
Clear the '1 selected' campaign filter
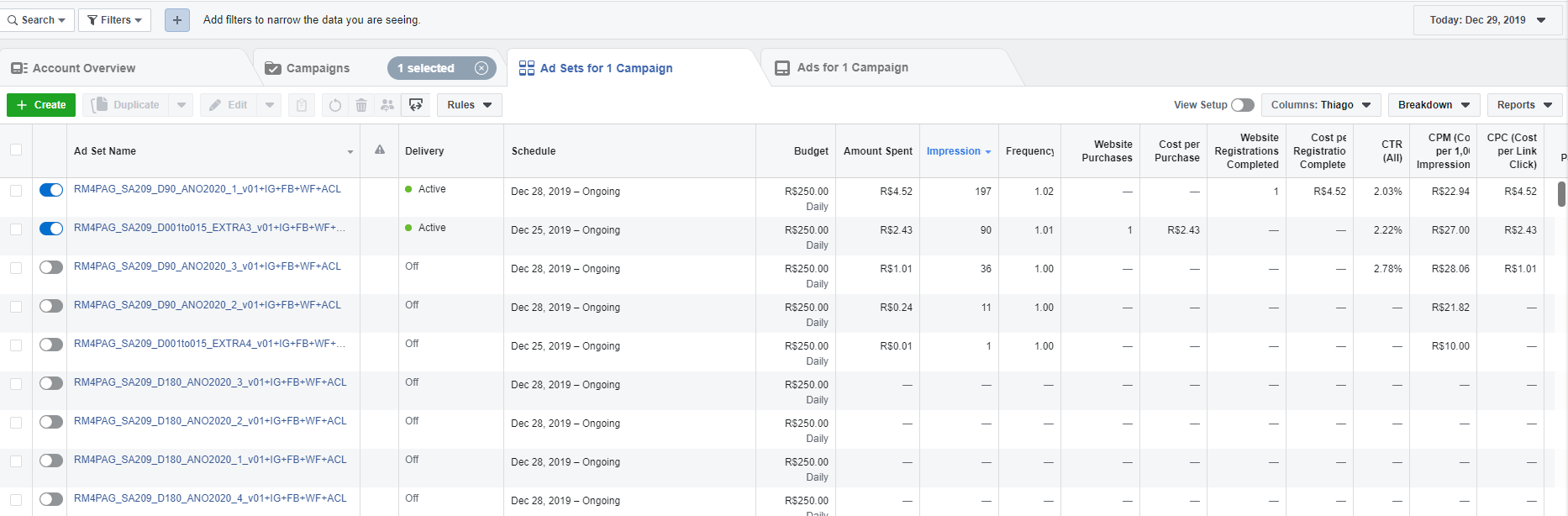pos(481,68)
